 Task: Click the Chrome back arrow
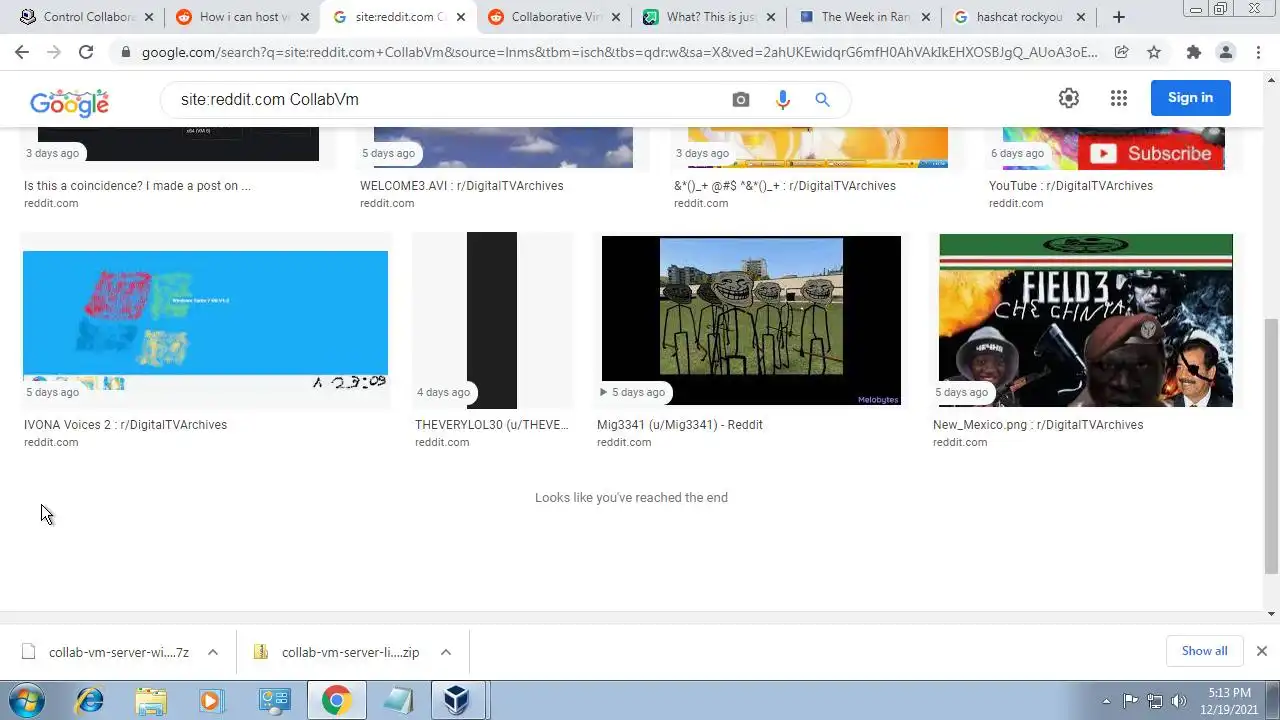click(22, 52)
